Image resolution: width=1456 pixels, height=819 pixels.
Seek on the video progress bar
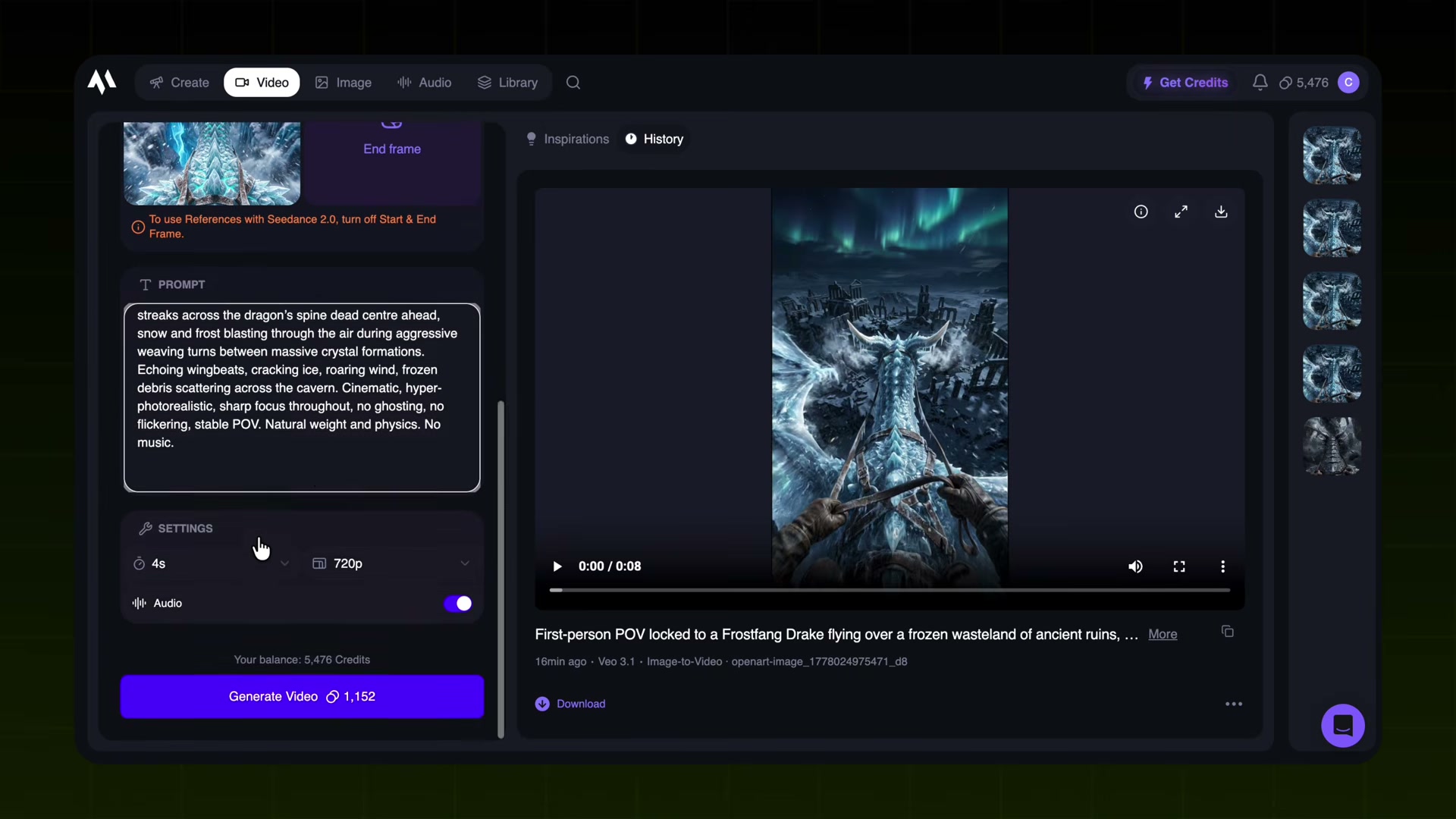click(x=890, y=590)
